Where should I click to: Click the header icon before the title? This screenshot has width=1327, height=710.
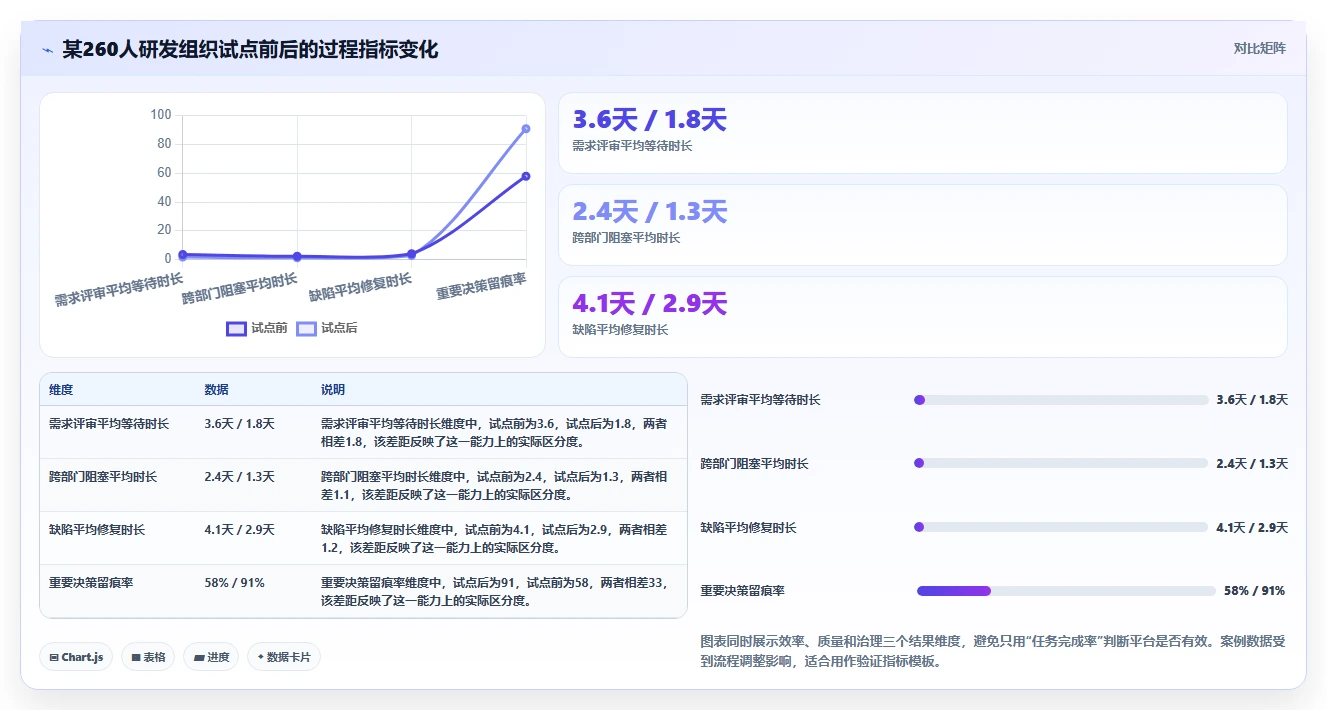click(47, 49)
